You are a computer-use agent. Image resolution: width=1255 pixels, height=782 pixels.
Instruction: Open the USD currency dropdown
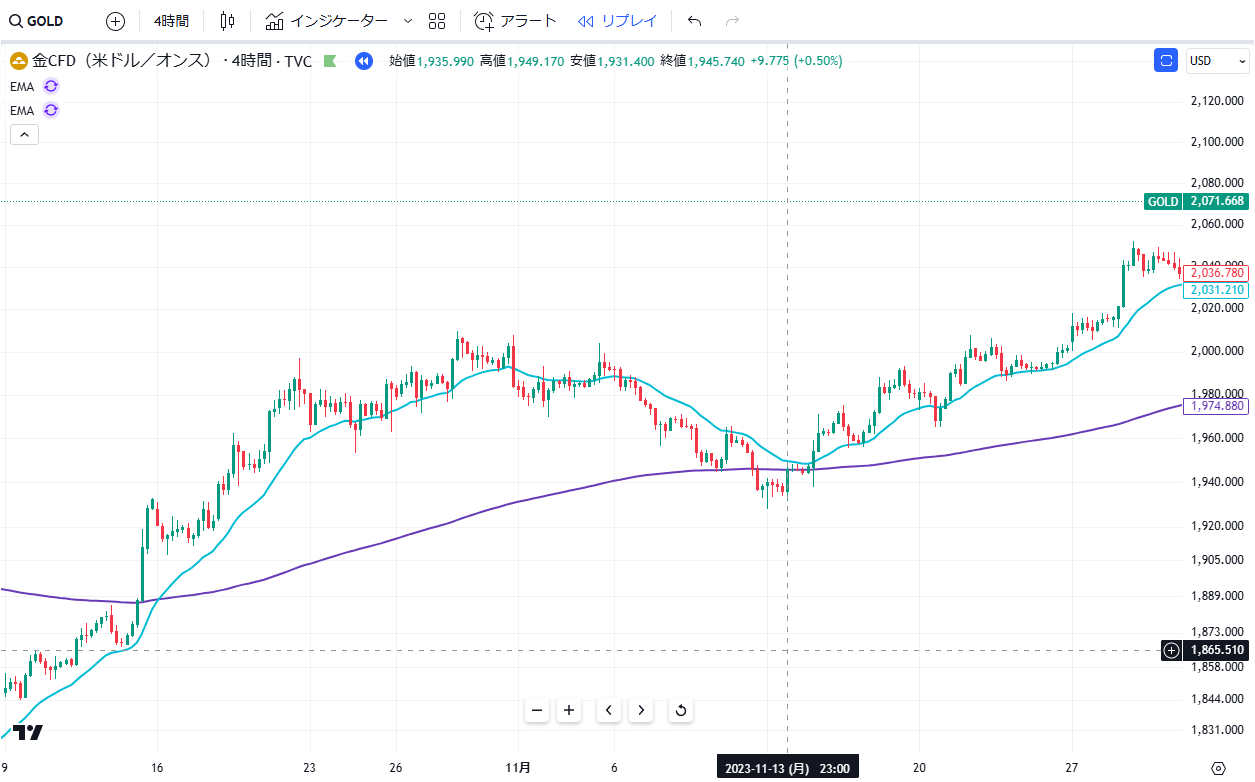tap(1216, 61)
